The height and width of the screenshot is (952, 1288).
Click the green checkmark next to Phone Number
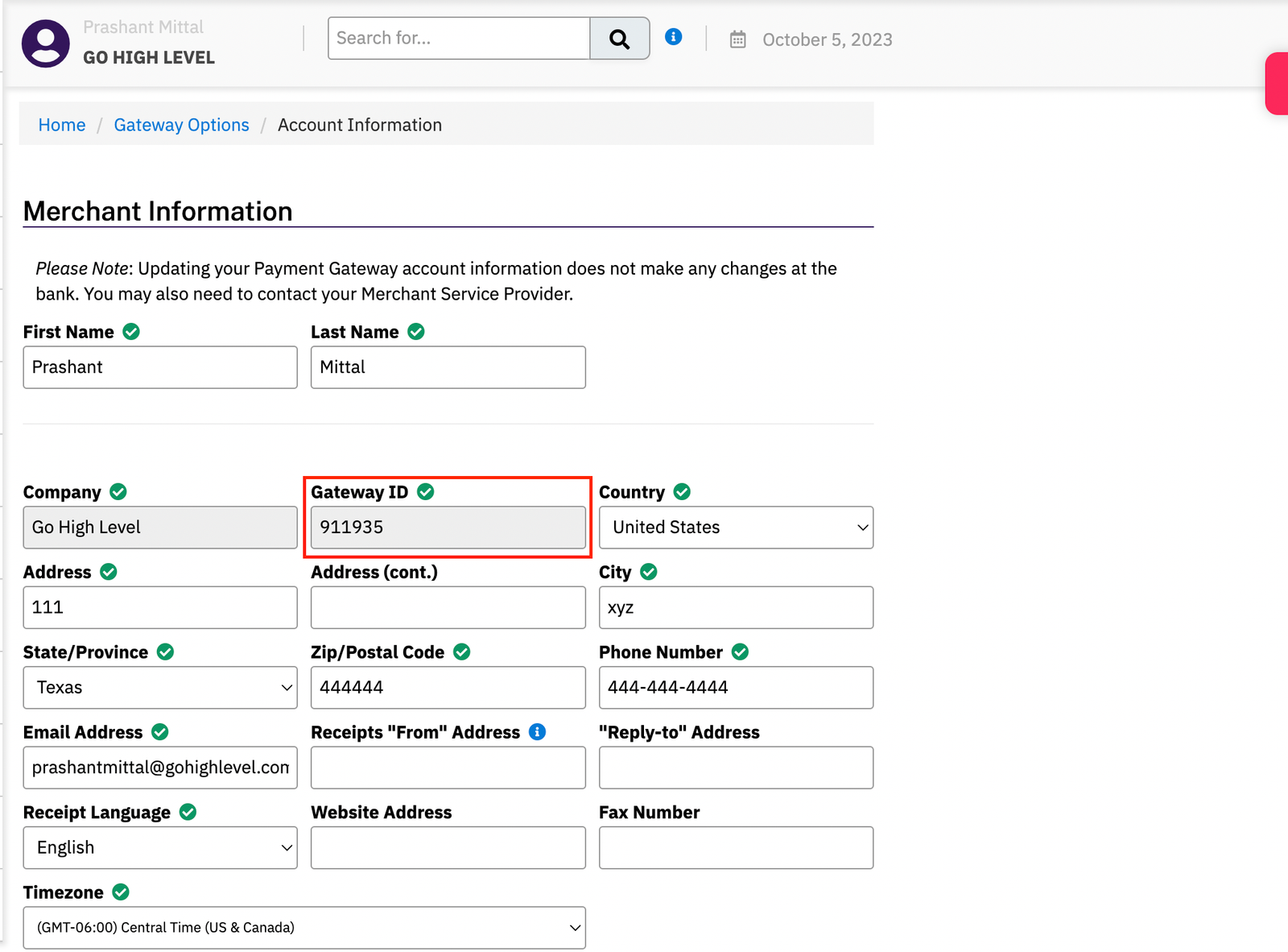click(x=741, y=652)
